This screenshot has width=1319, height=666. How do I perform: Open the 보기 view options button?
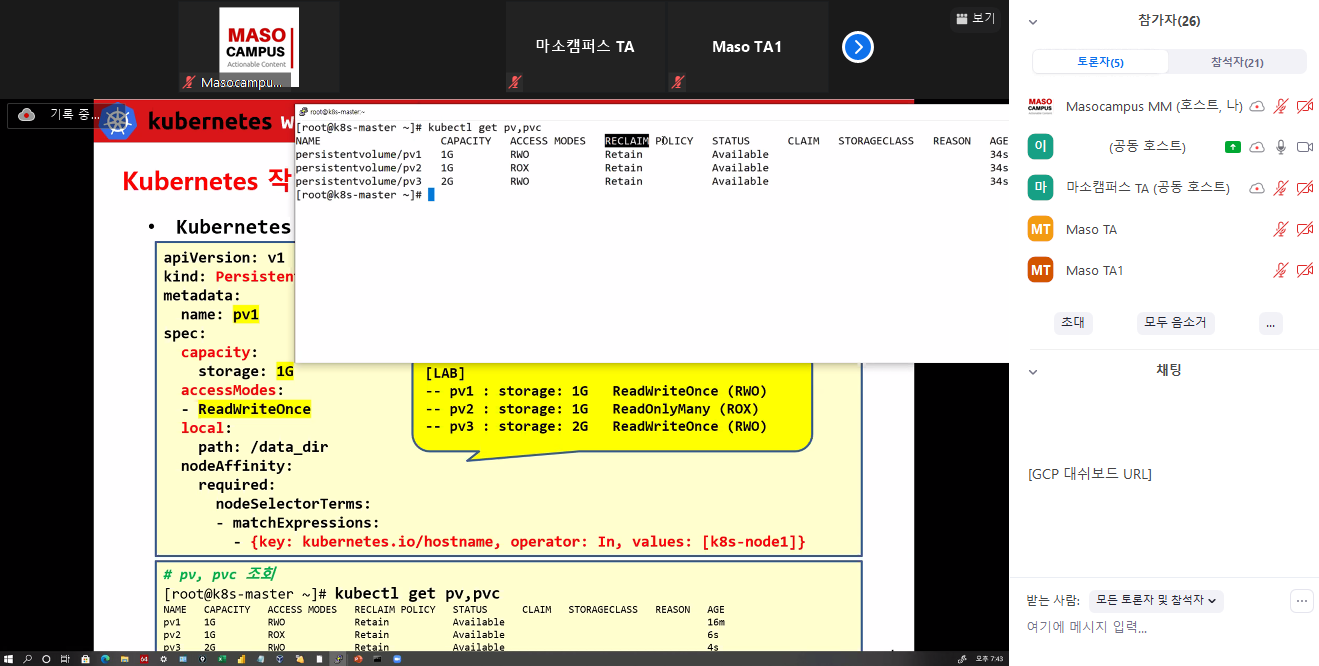975,18
